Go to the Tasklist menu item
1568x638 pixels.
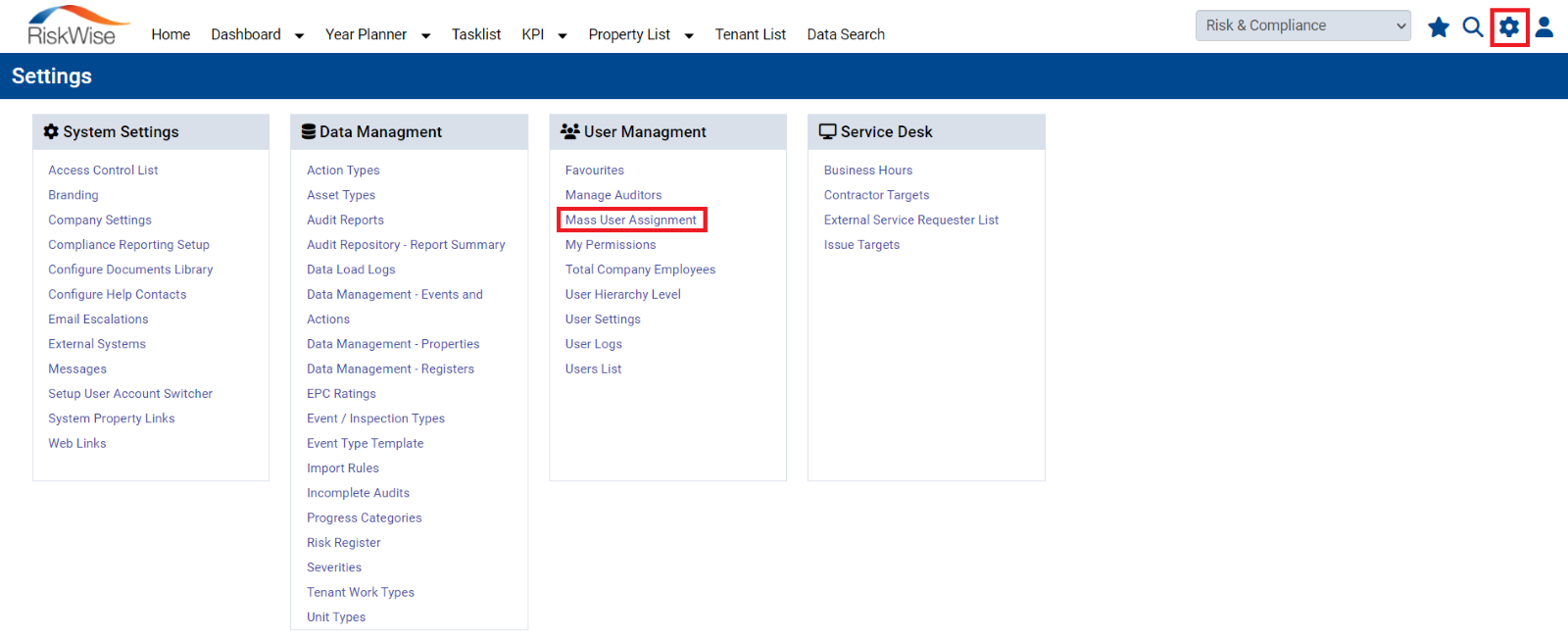[476, 34]
